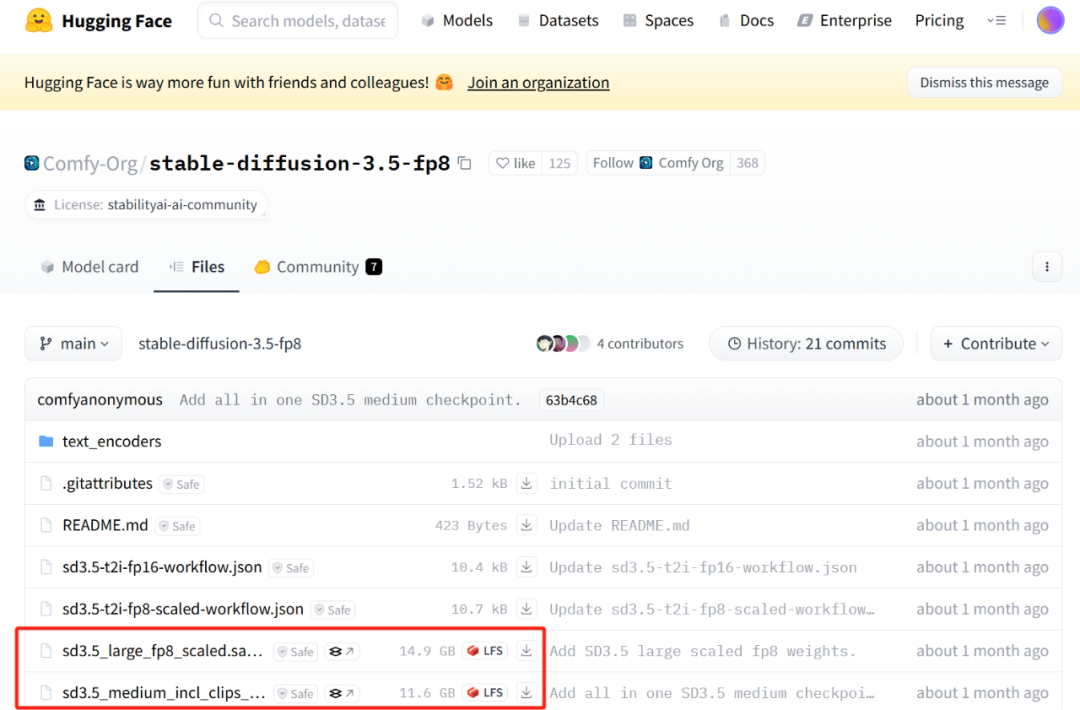Click 'Add all in one SD3.5 medium checkpoint.' header message
The height and width of the screenshot is (710, 1080).
[351, 400]
